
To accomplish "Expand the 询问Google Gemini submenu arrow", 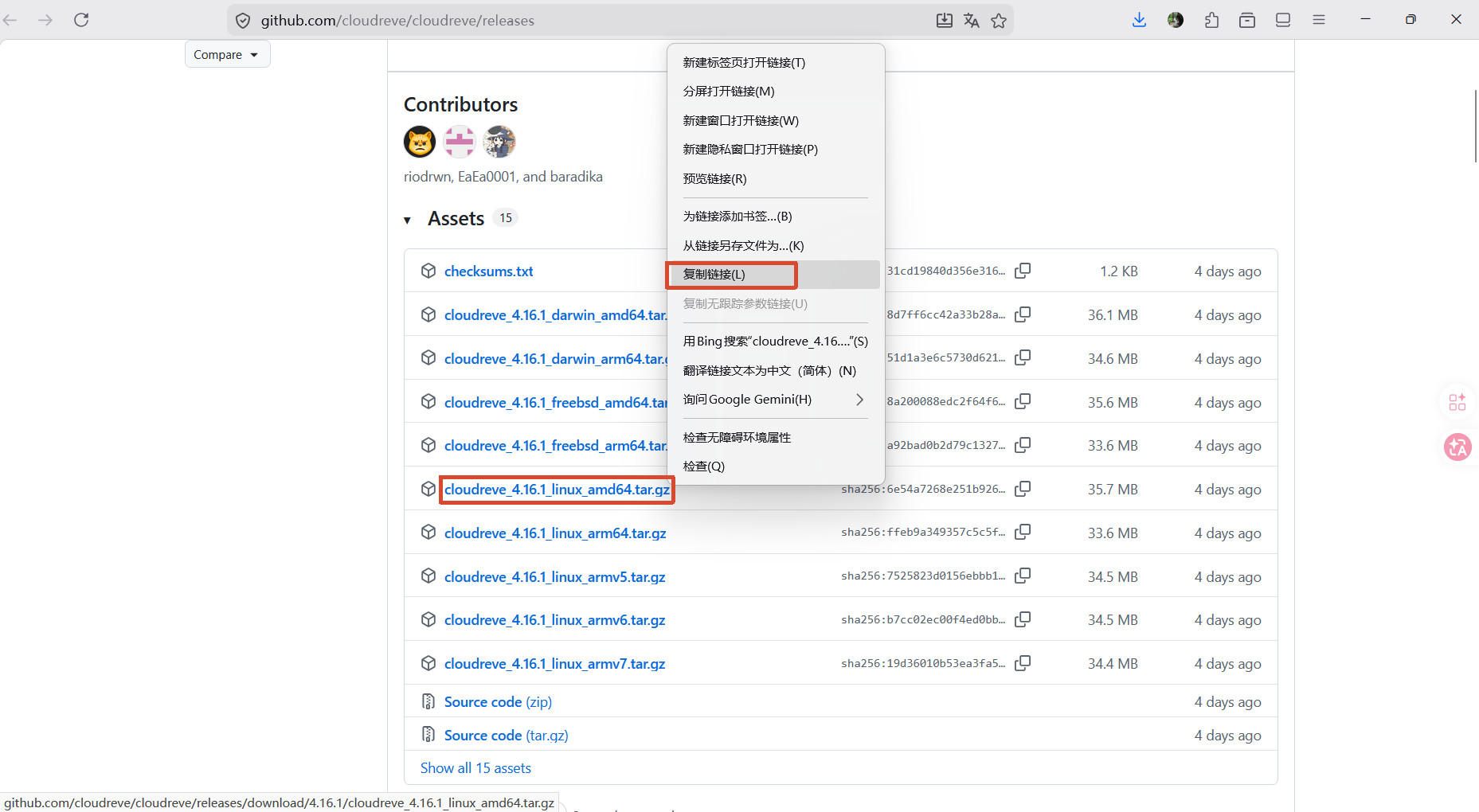I will tap(859, 400).
